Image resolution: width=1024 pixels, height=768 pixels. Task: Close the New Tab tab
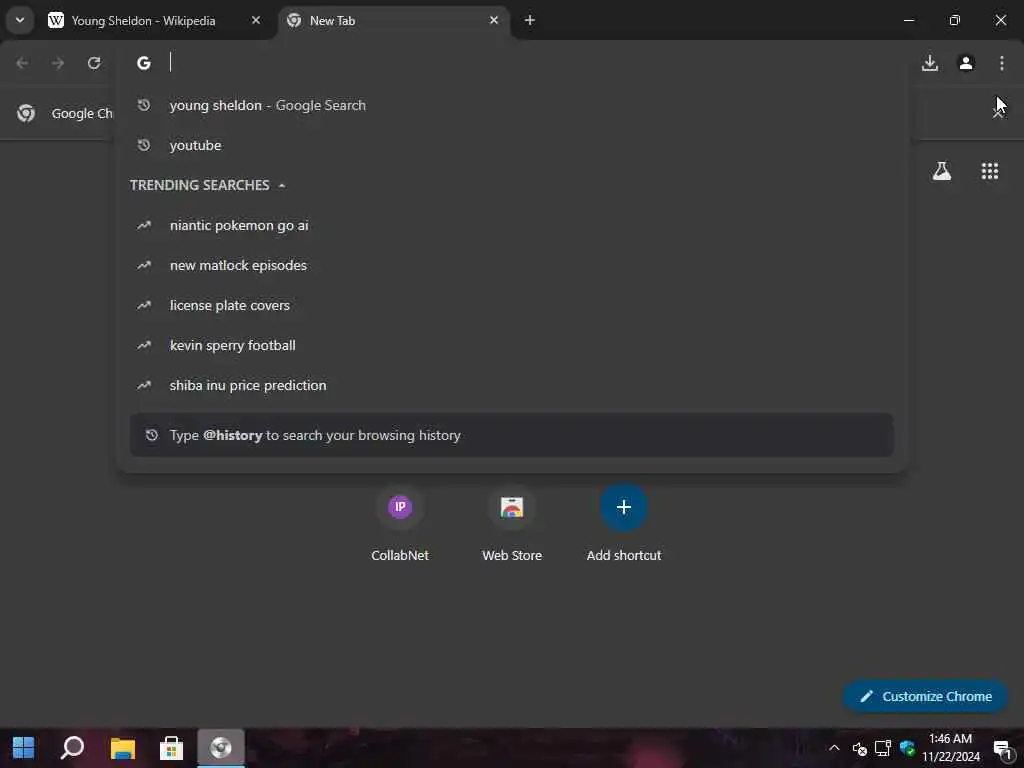[494, 20]
